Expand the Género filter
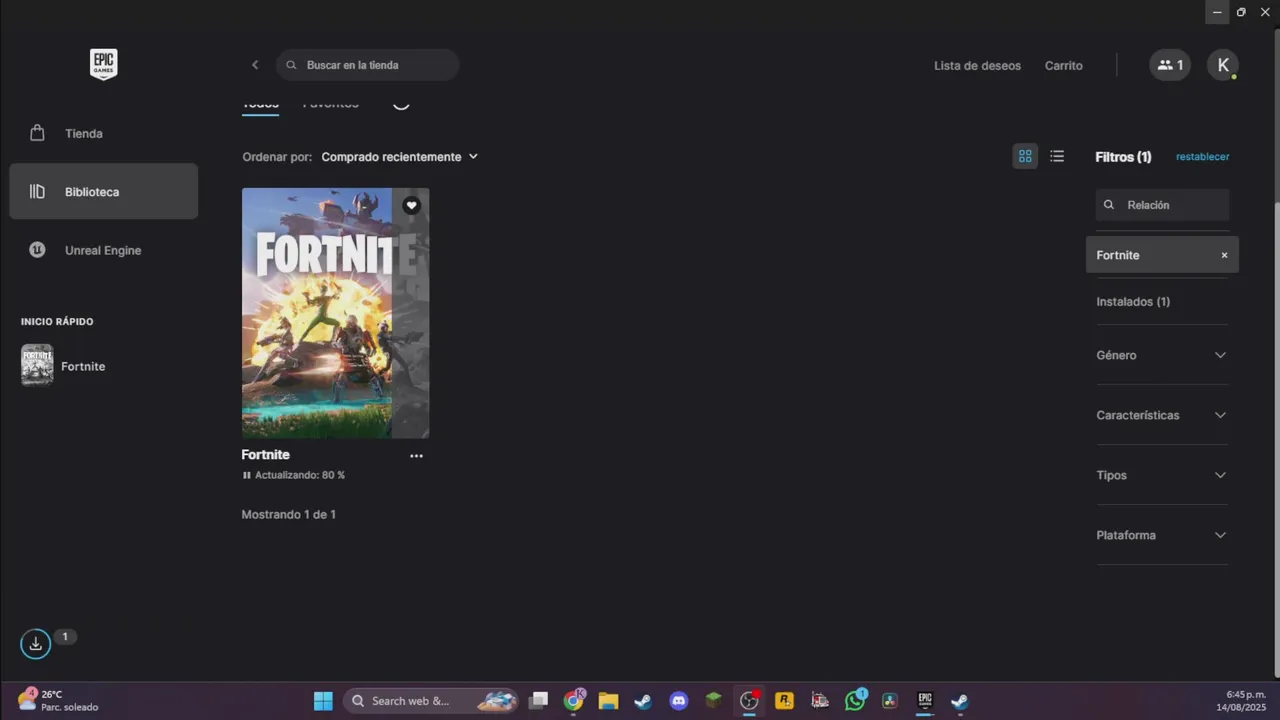The height and width of the screenshot is (720, 1280). coord(1162,355)
